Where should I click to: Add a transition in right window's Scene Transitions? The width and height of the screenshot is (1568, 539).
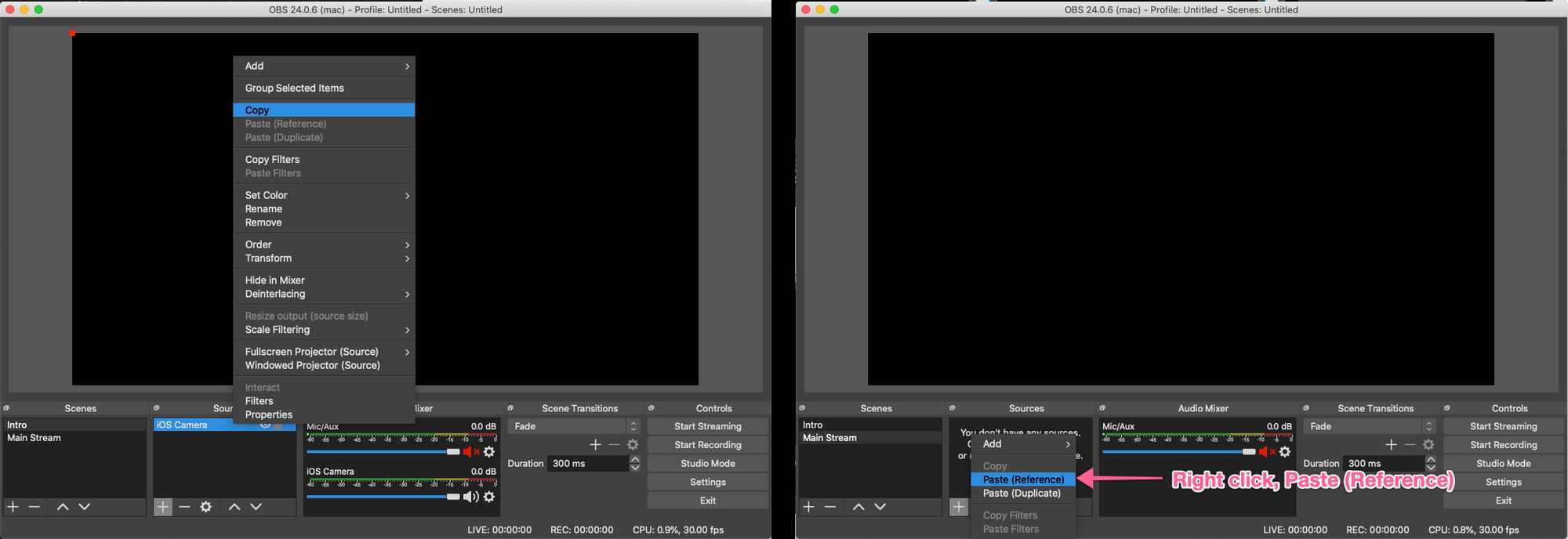pos(1391,444)
